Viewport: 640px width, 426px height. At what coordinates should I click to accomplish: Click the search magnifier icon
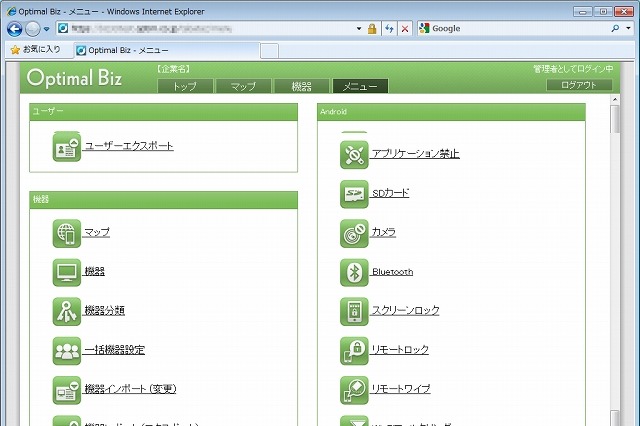[x=615, y=28]
